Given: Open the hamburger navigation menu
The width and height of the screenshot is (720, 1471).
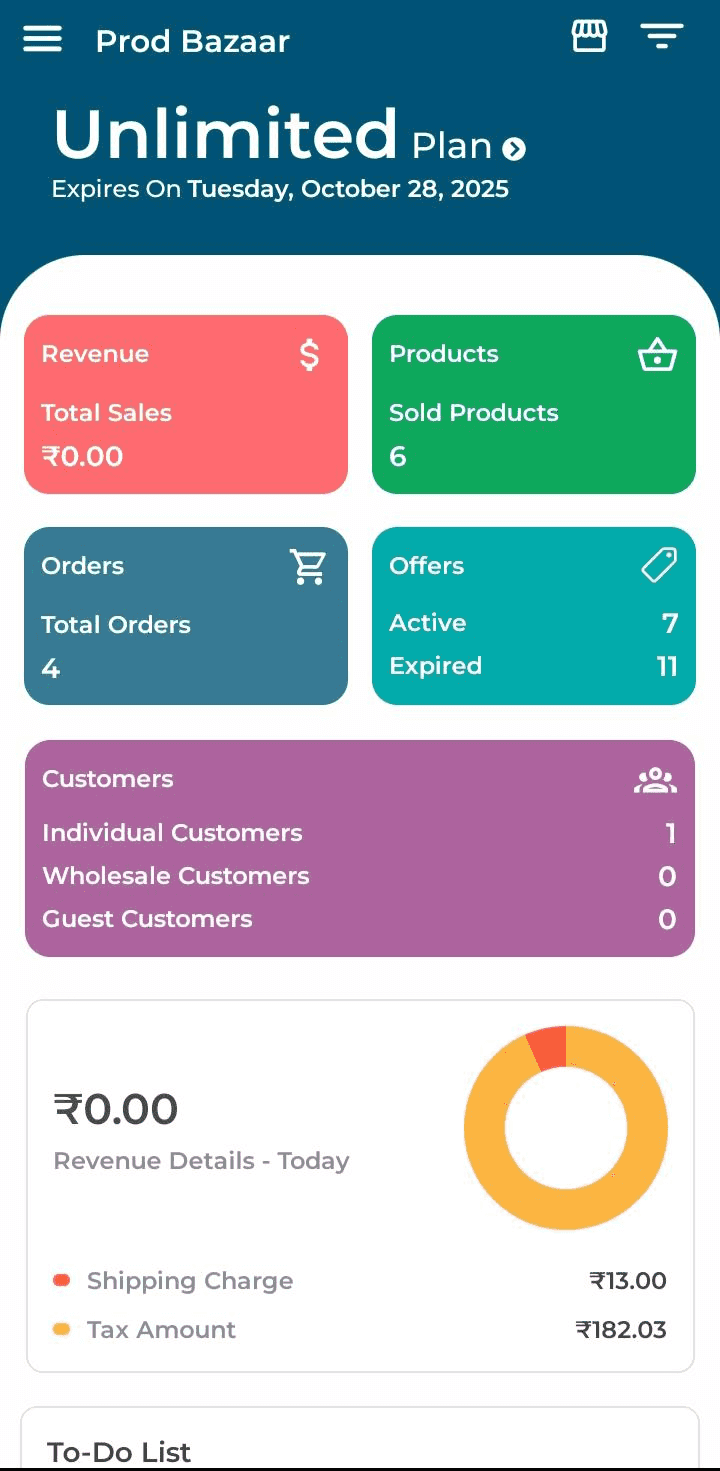Looking at the screenshot, I should tap(42, 40).
